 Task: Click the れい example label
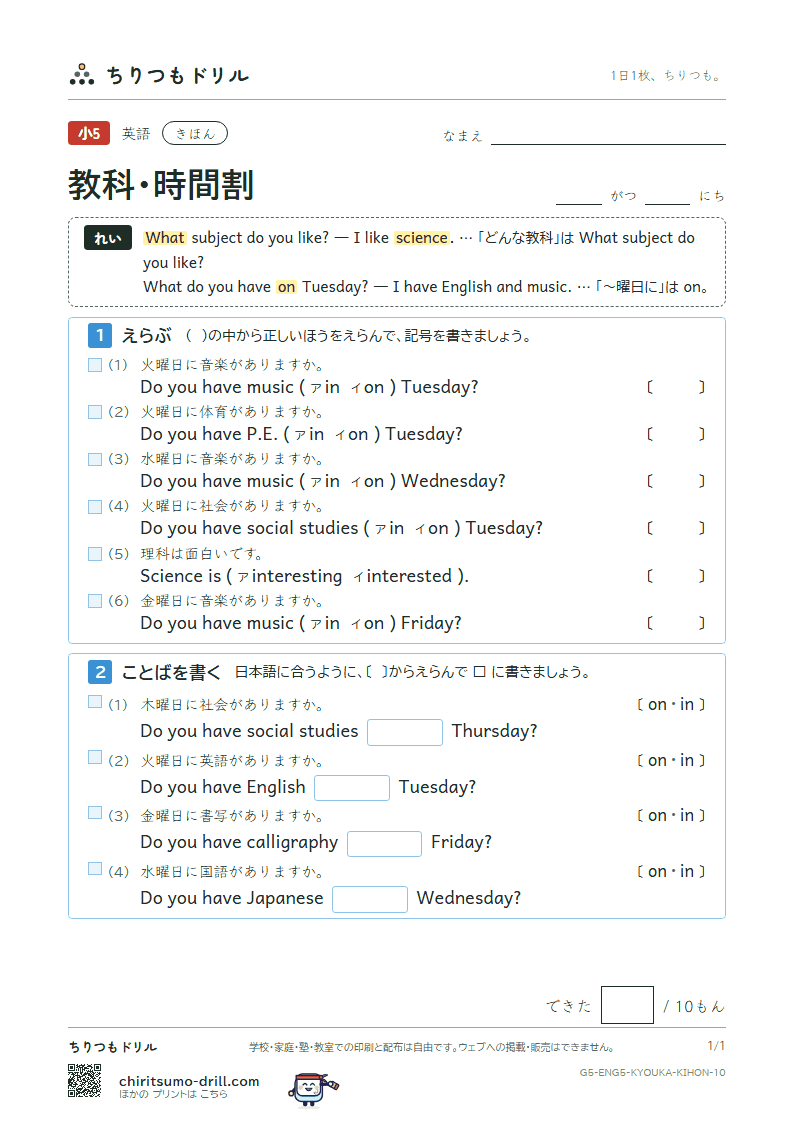click(x=108, y=238)
